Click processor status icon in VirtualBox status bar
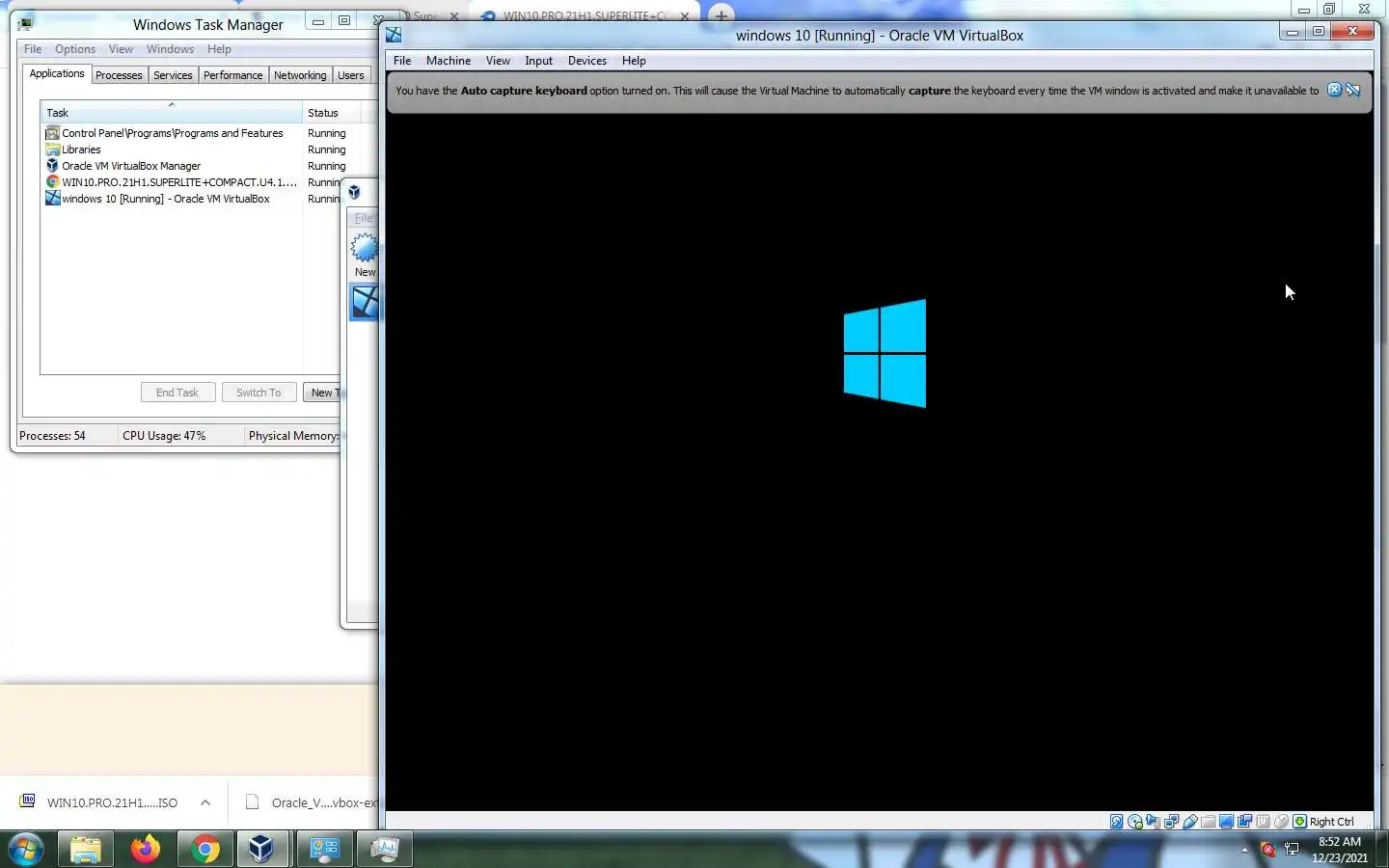 1263,822
